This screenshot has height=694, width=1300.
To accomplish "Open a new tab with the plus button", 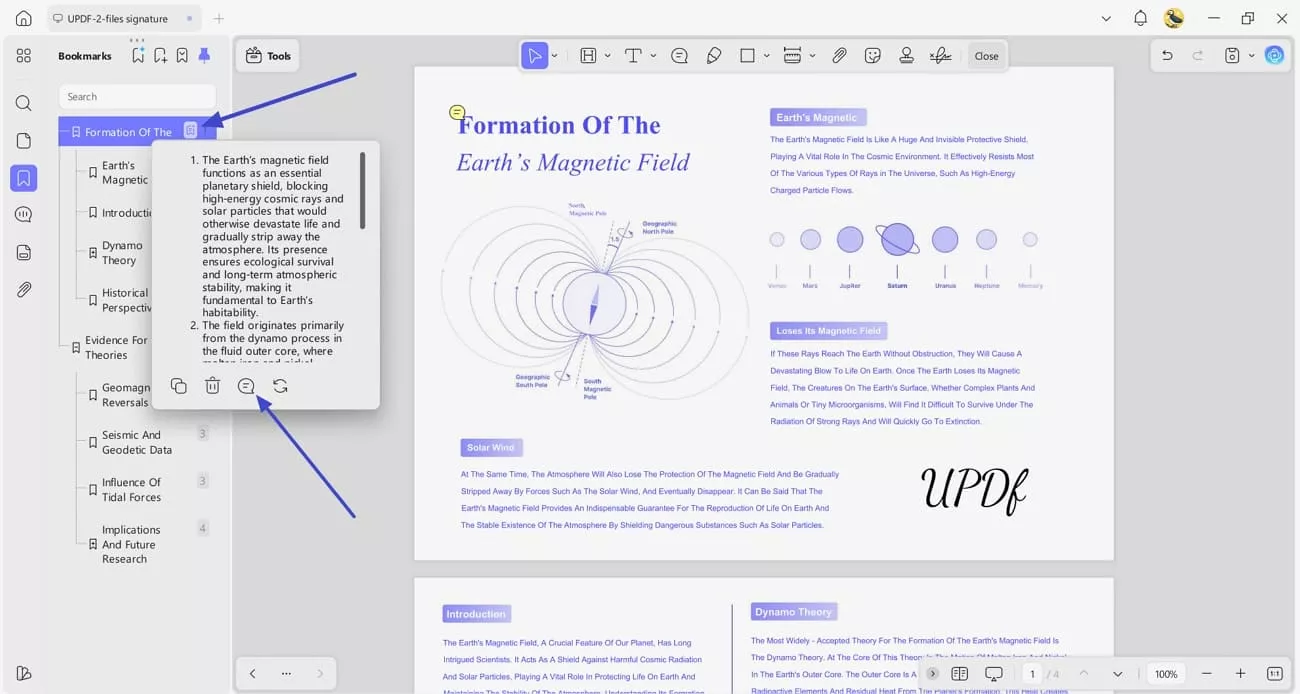I will [x=219, y=18].
